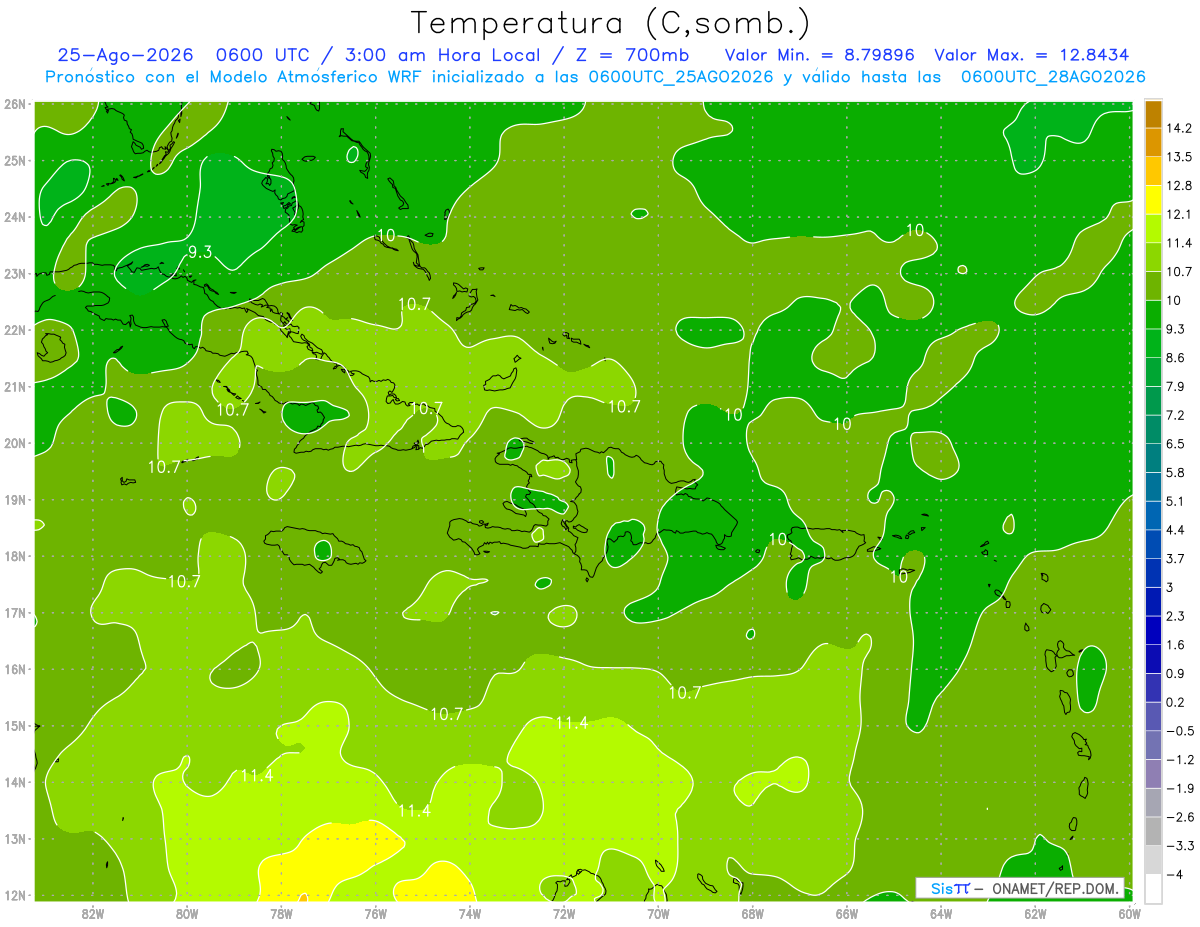Viewport: 1200px width, 927px height.
Task: Click the "20N" latitude axis label
Action: click(15, 443)
